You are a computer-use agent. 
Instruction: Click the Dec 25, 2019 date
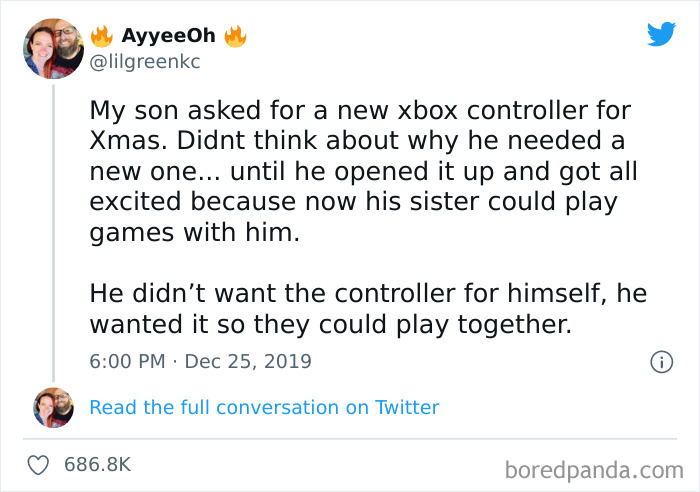tap(249, 361)
